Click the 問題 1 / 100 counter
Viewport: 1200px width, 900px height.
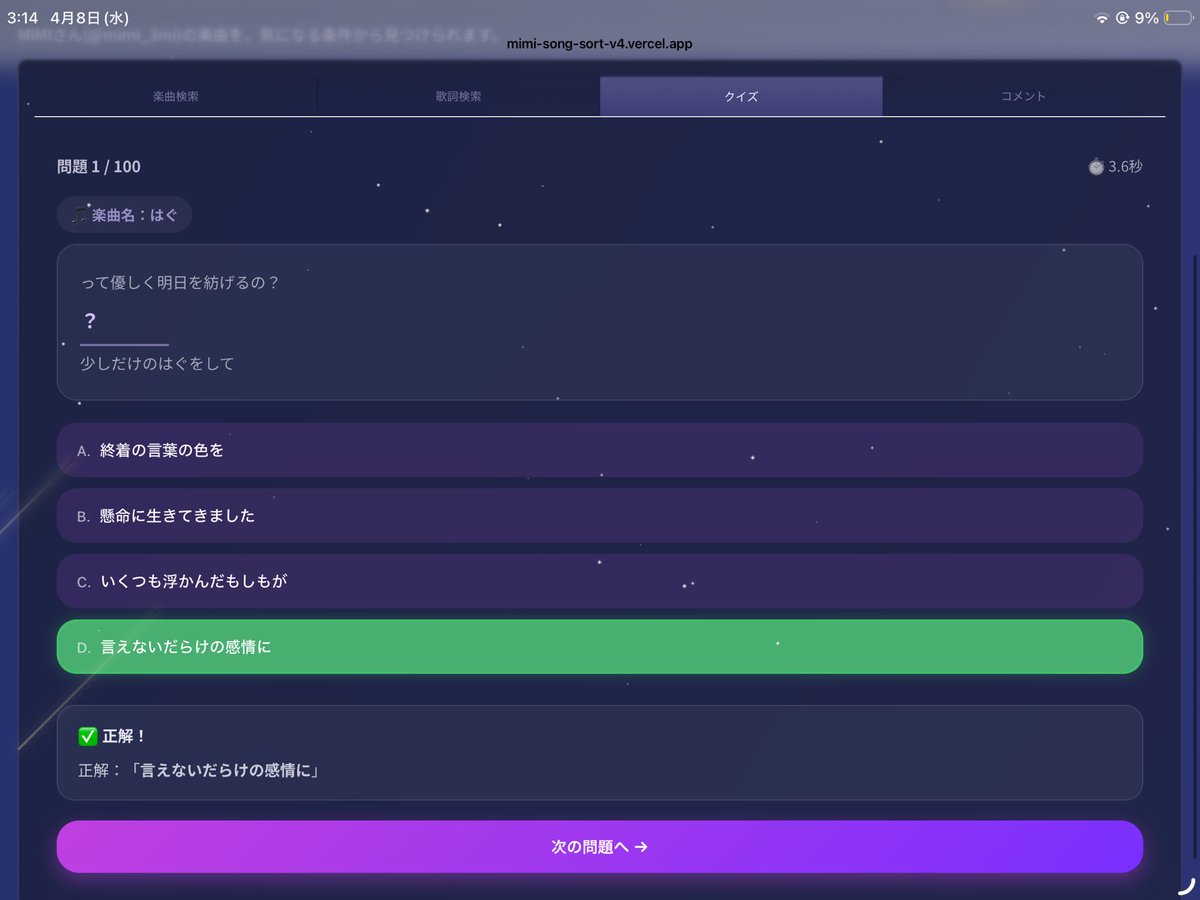pos(99,167)
